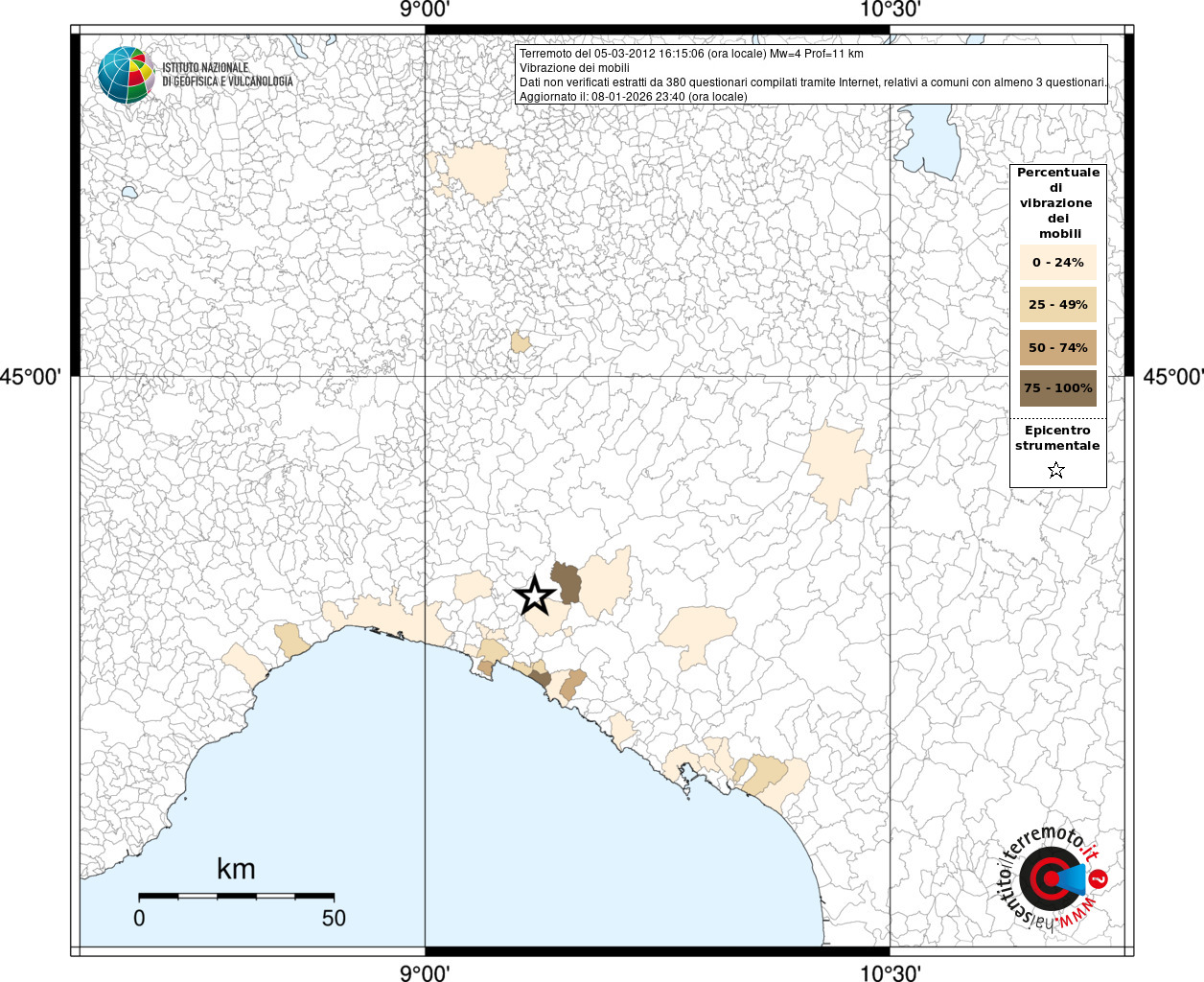Click the INGV globe logo

pos(127,75)
